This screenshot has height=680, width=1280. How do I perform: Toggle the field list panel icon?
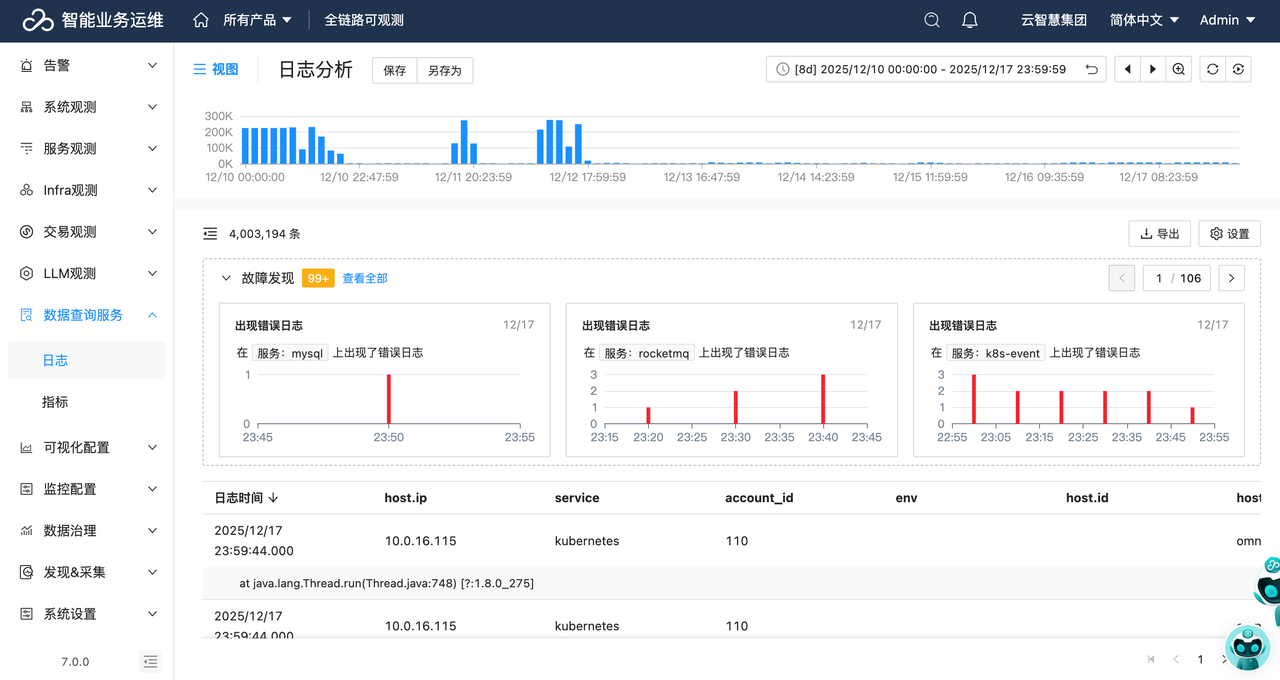(x=210, y=234)
